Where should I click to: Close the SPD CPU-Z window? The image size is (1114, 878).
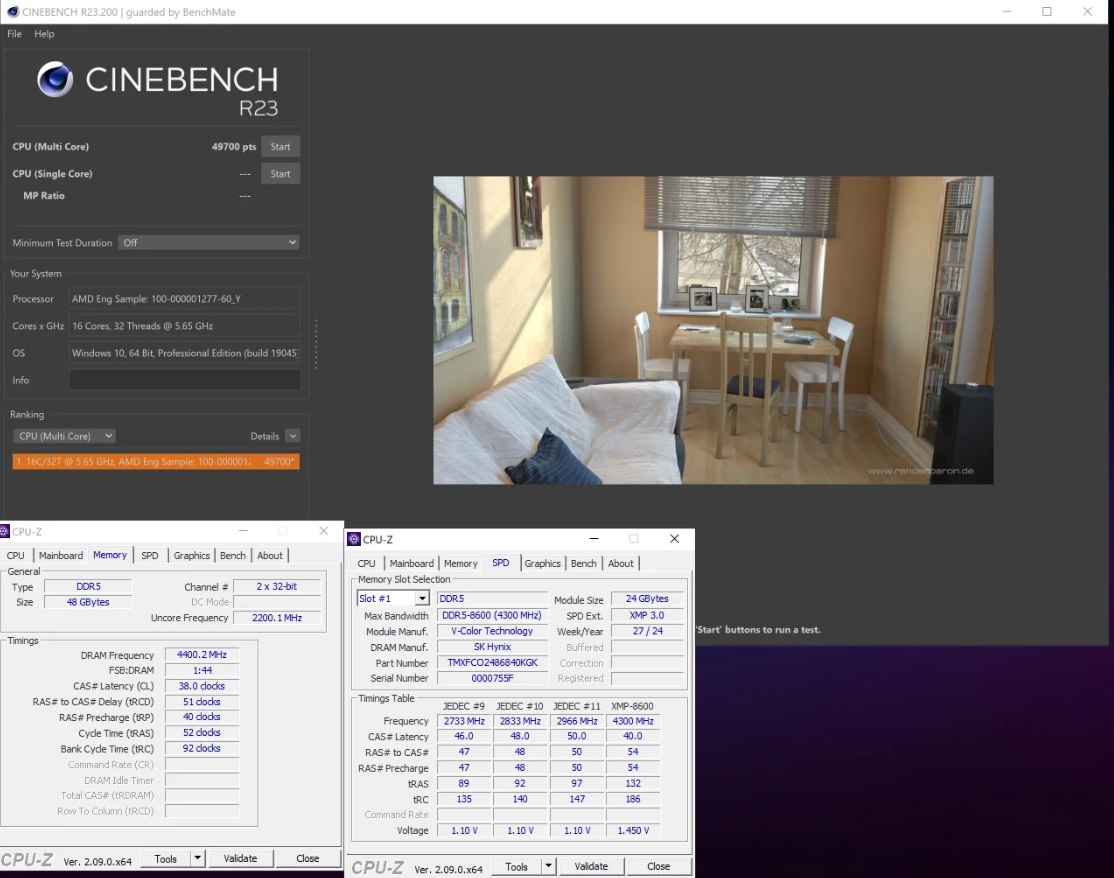[x=675, y=538]
